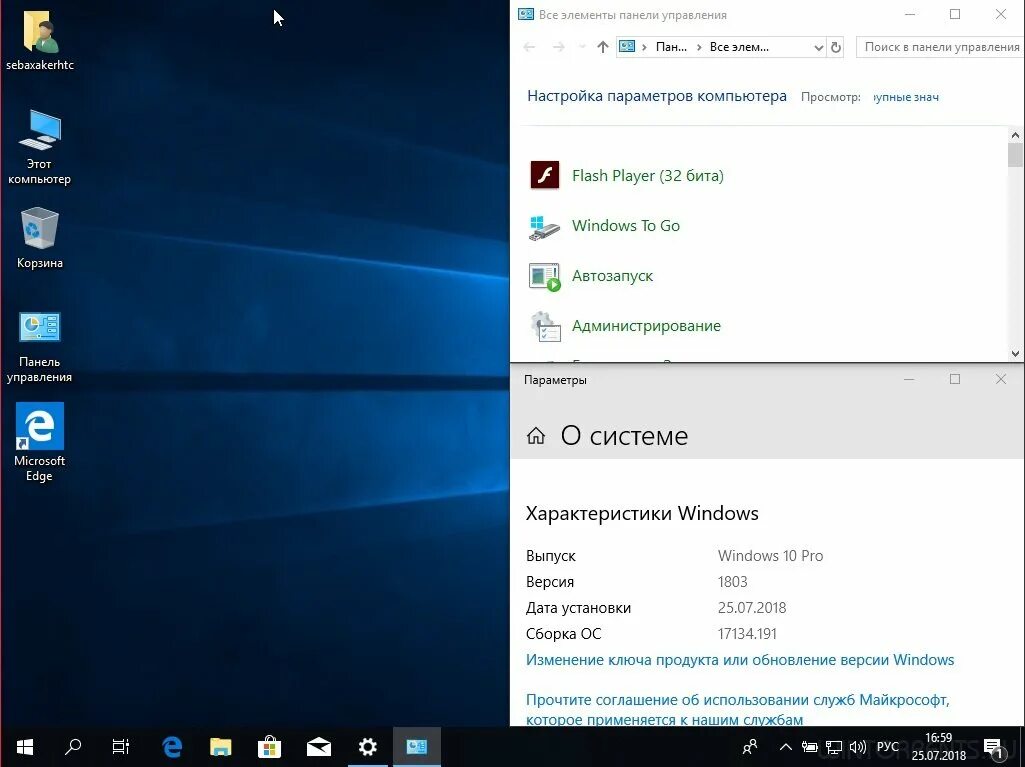Click the network tray icon
Screen dimensions: 1025x767
(x=833, y=747)
